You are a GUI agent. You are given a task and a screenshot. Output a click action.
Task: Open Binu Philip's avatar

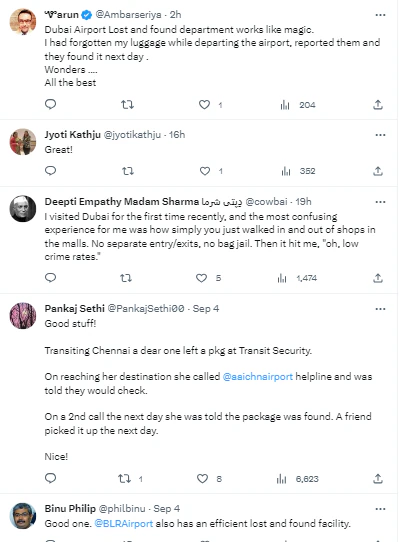(23, 516)
